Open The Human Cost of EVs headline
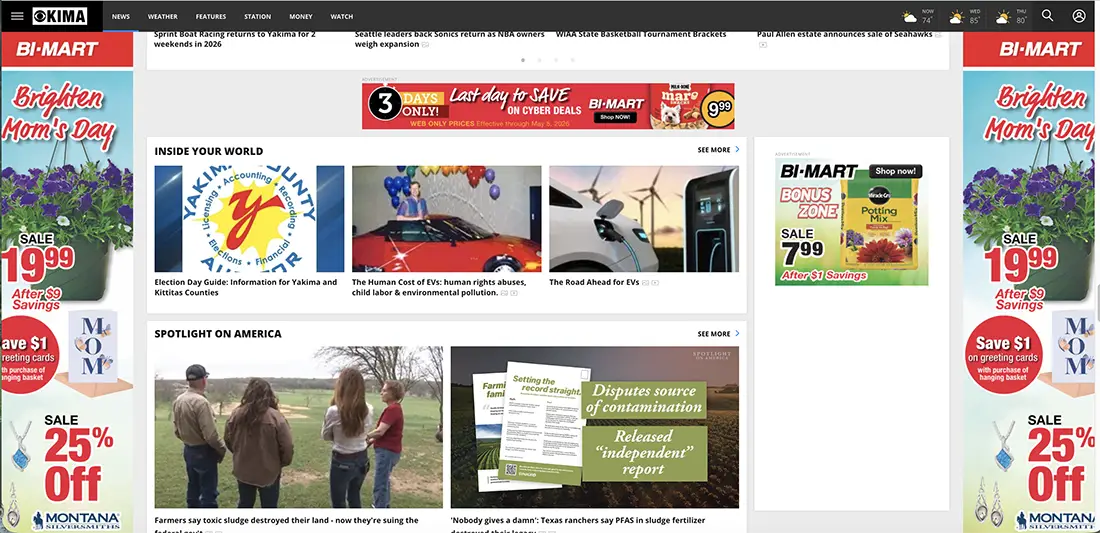1100x533 pixels. pos(438,288)
